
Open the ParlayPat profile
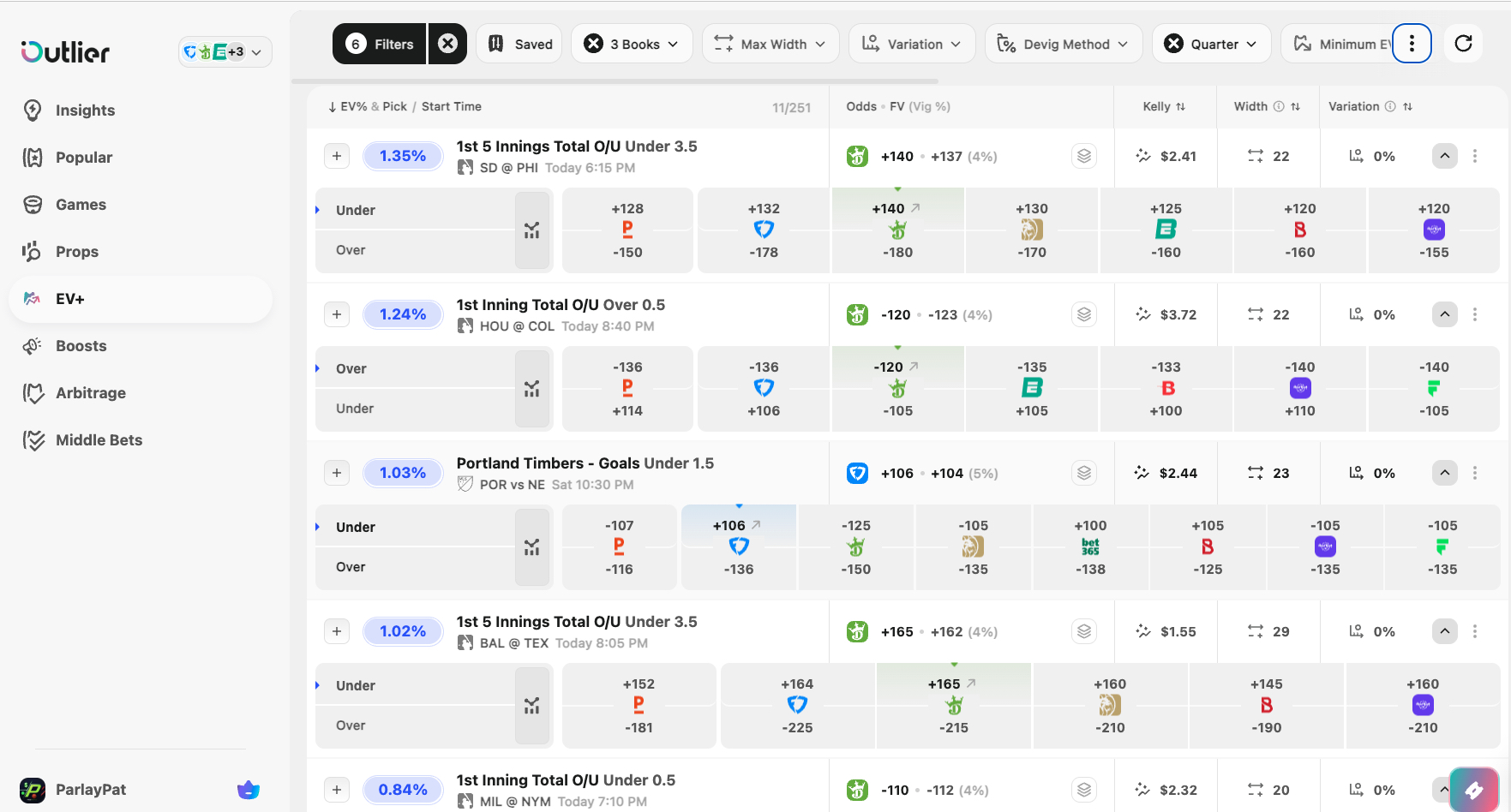[74, 790]
